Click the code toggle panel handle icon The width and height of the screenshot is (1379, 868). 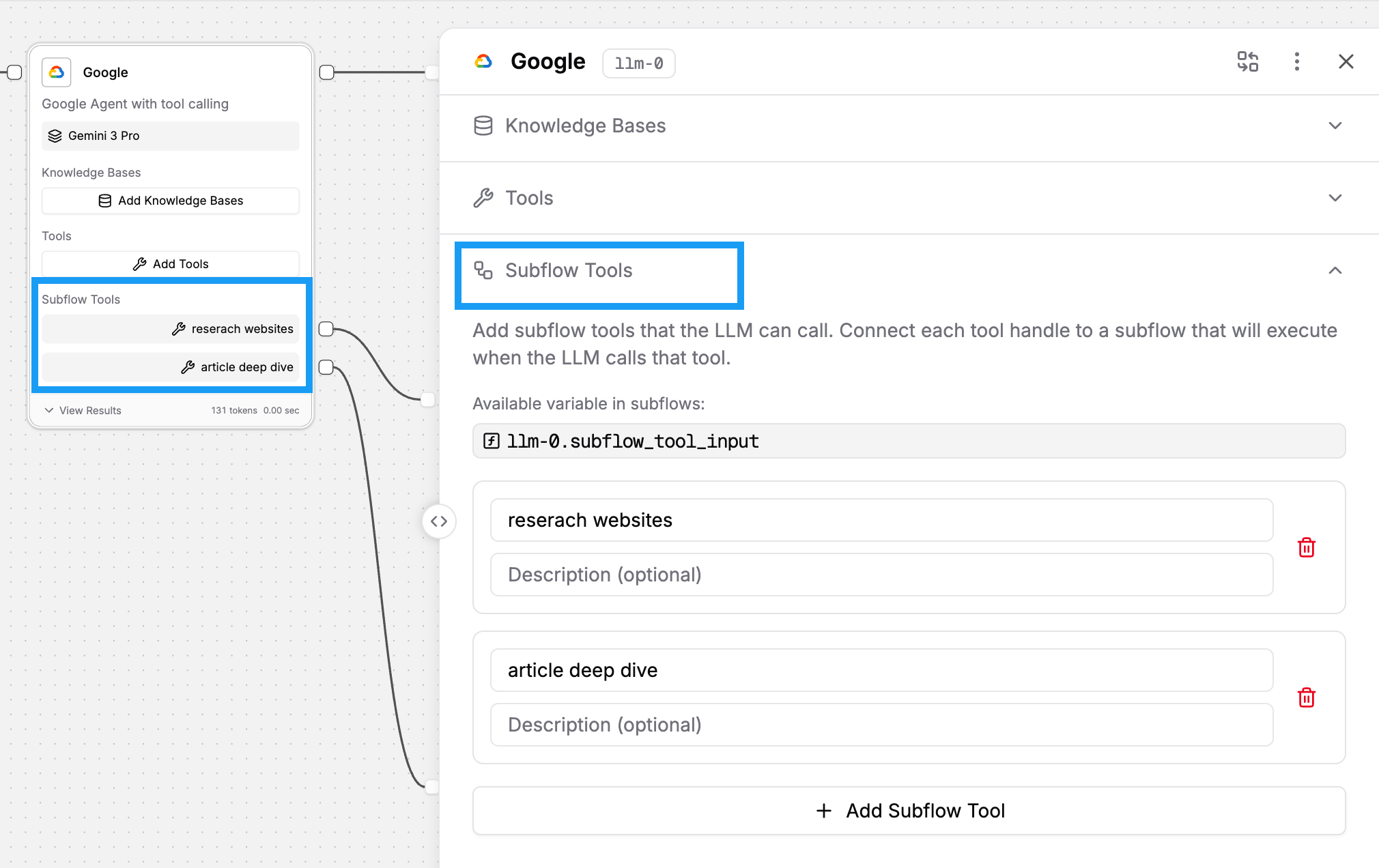[x=439, y=521]
